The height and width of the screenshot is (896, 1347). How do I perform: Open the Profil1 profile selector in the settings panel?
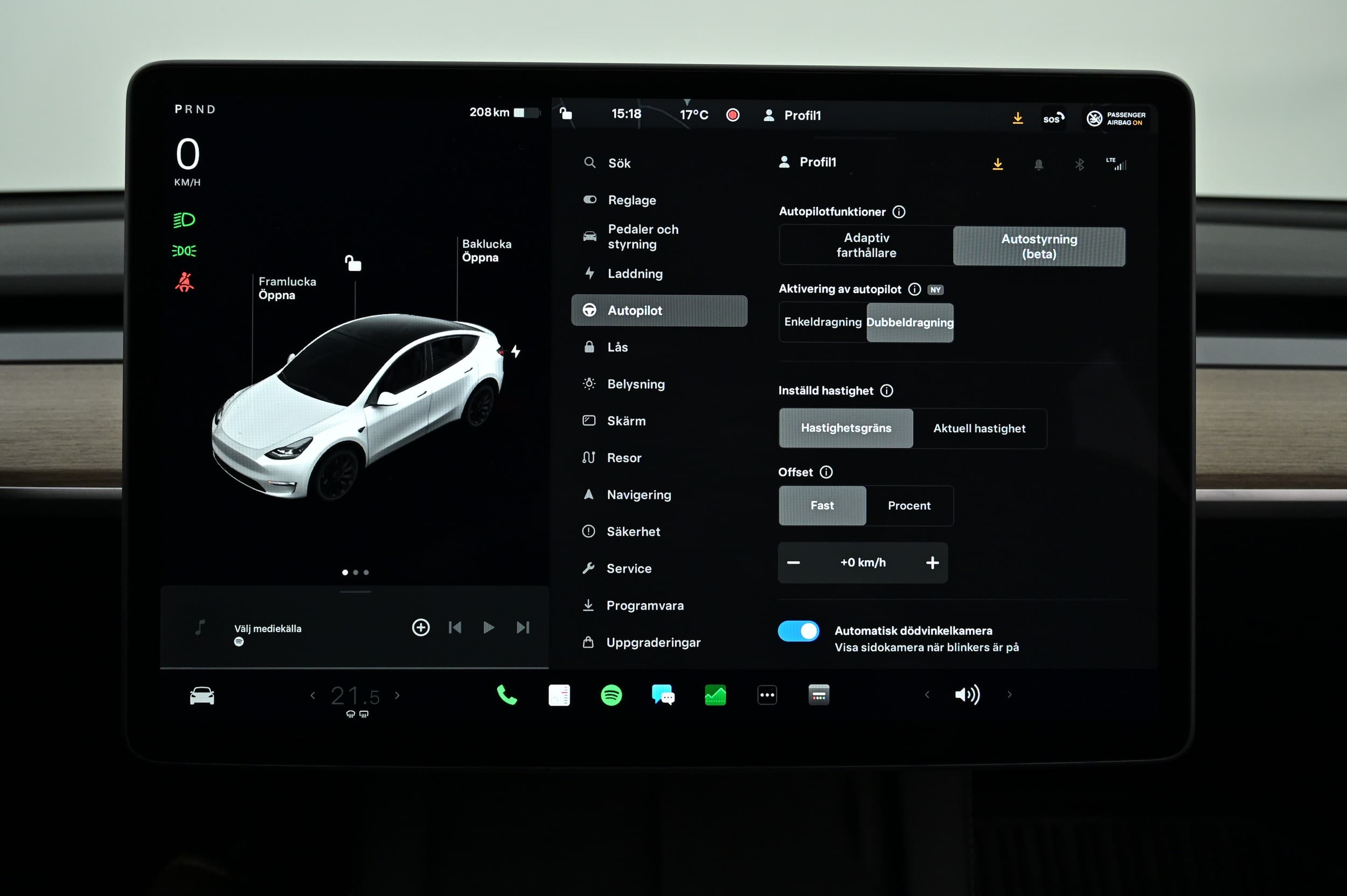click(808, 162)
